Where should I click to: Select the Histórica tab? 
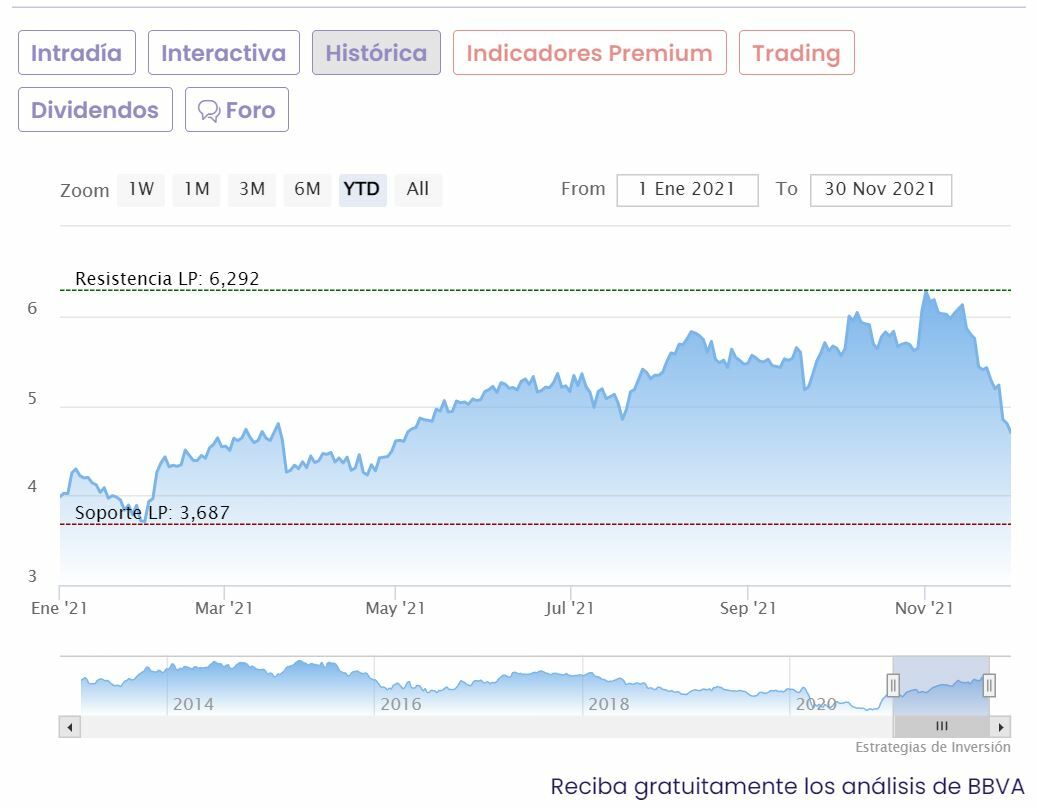click(x=376, y=53)
